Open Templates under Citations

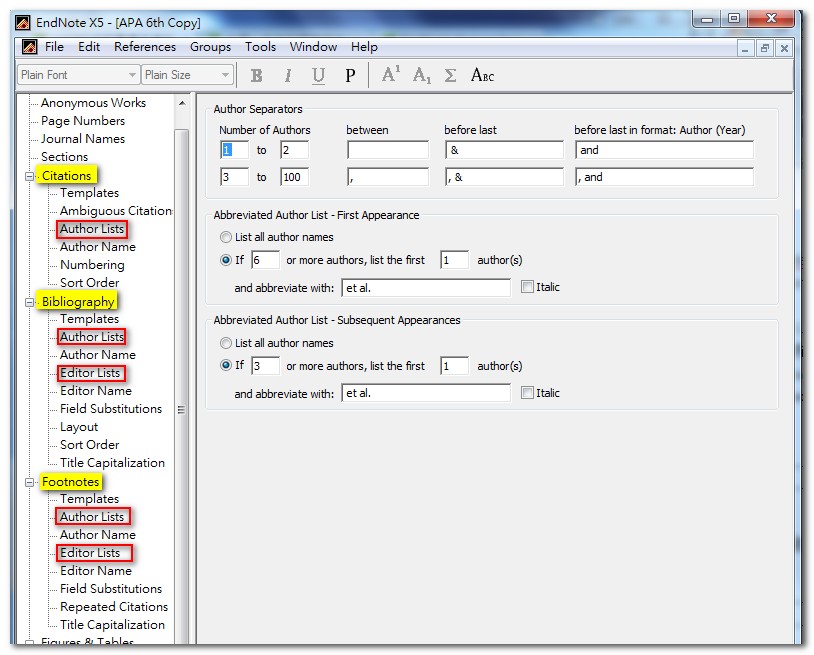[x=89, y=193]
